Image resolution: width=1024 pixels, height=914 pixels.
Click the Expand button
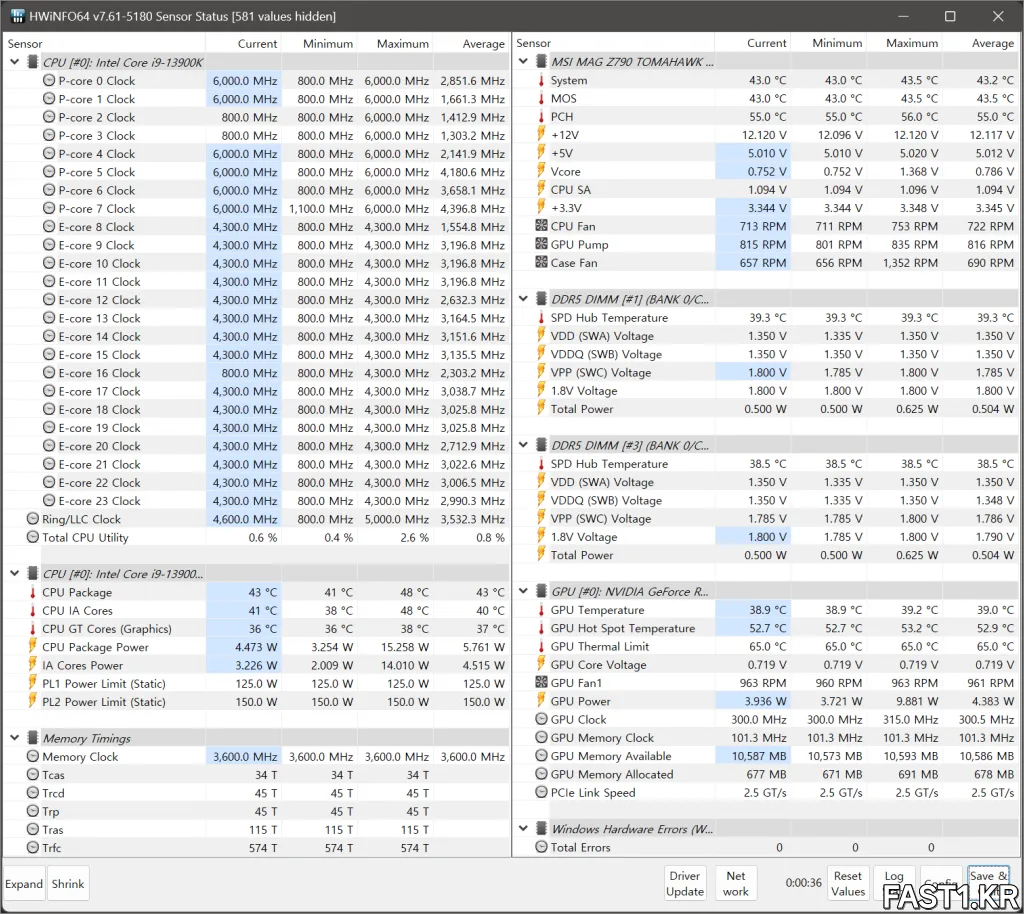point(24,884)
